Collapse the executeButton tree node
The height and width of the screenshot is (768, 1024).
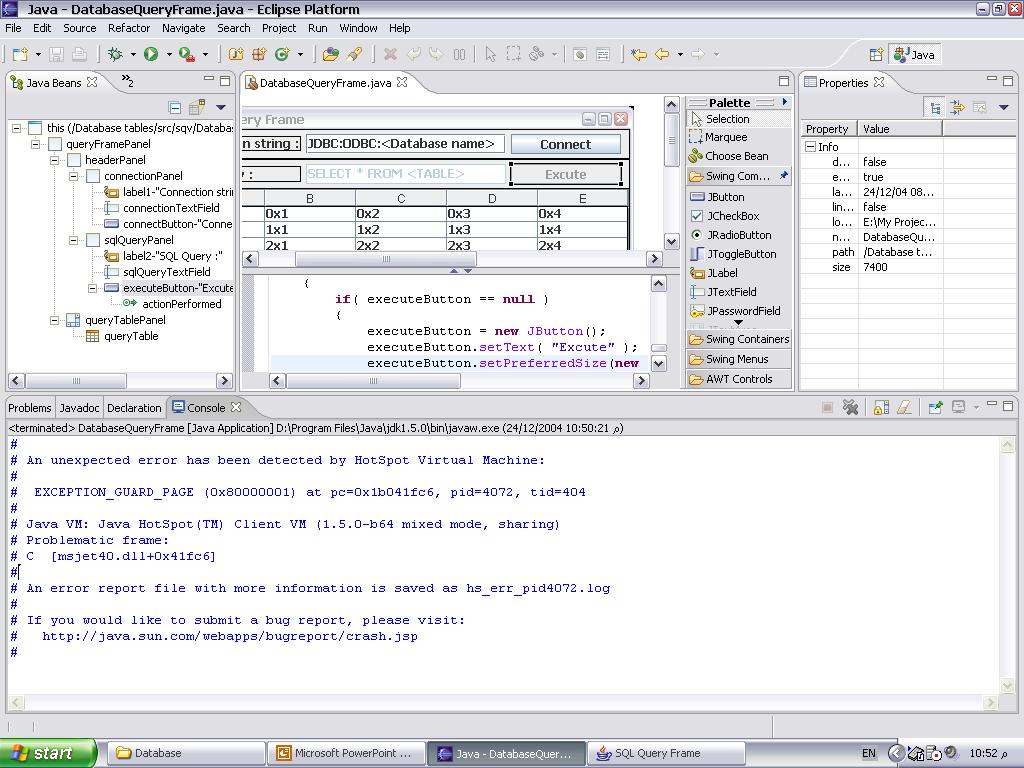click(92, 288)
